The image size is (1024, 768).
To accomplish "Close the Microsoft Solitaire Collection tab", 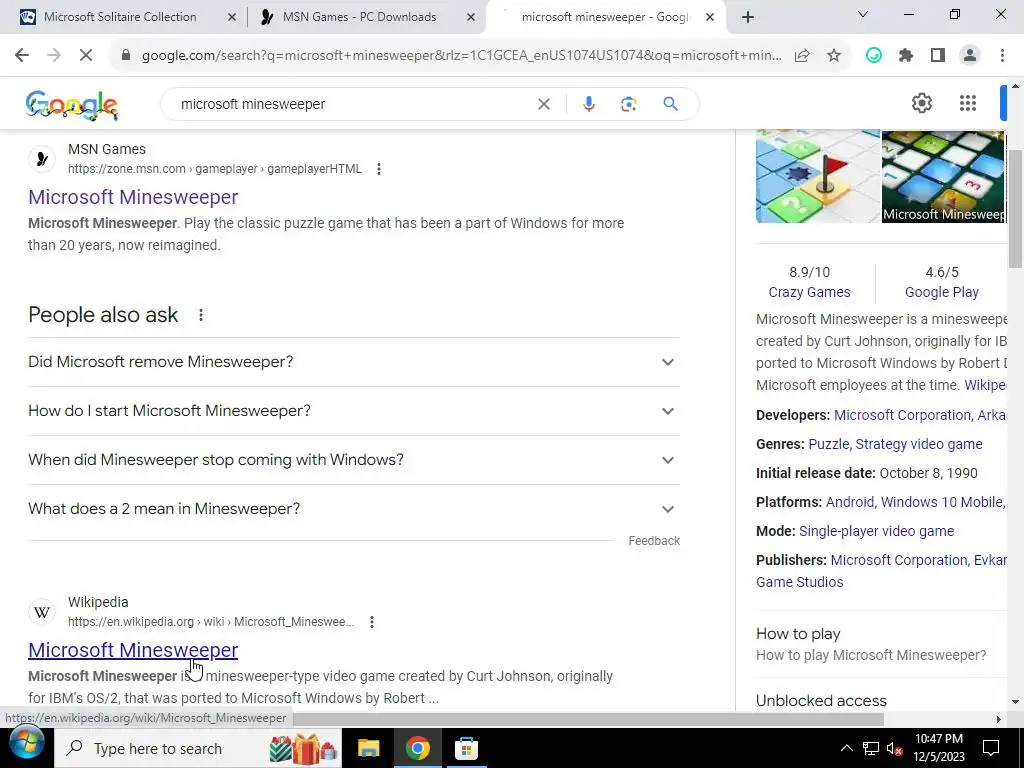I will (x=231, y=17).
